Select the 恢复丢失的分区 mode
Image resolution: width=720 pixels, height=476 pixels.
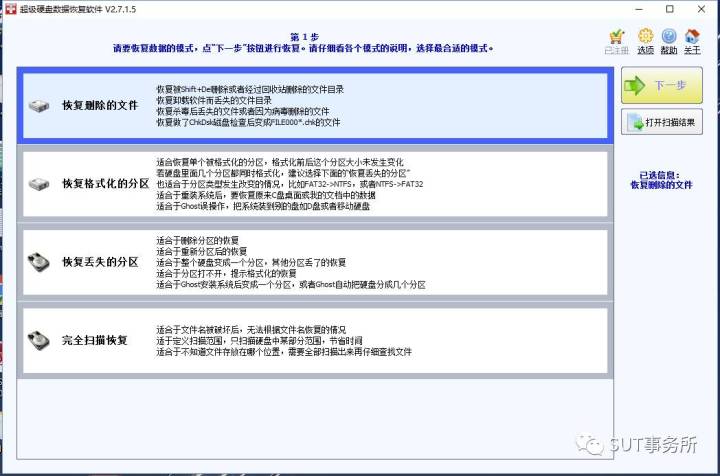315,262
